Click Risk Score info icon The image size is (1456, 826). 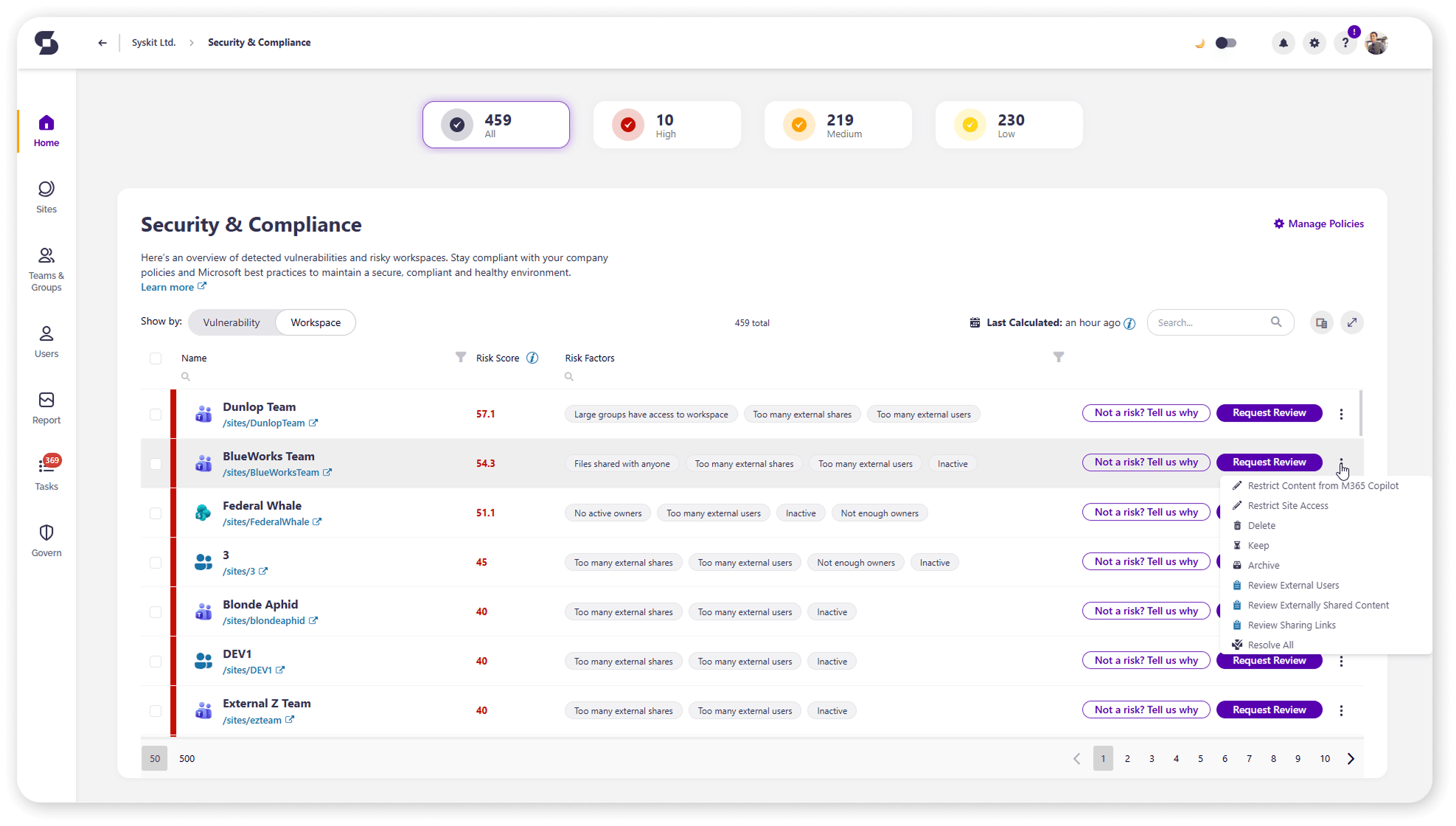pyautogui.click(x=532, y=358)
